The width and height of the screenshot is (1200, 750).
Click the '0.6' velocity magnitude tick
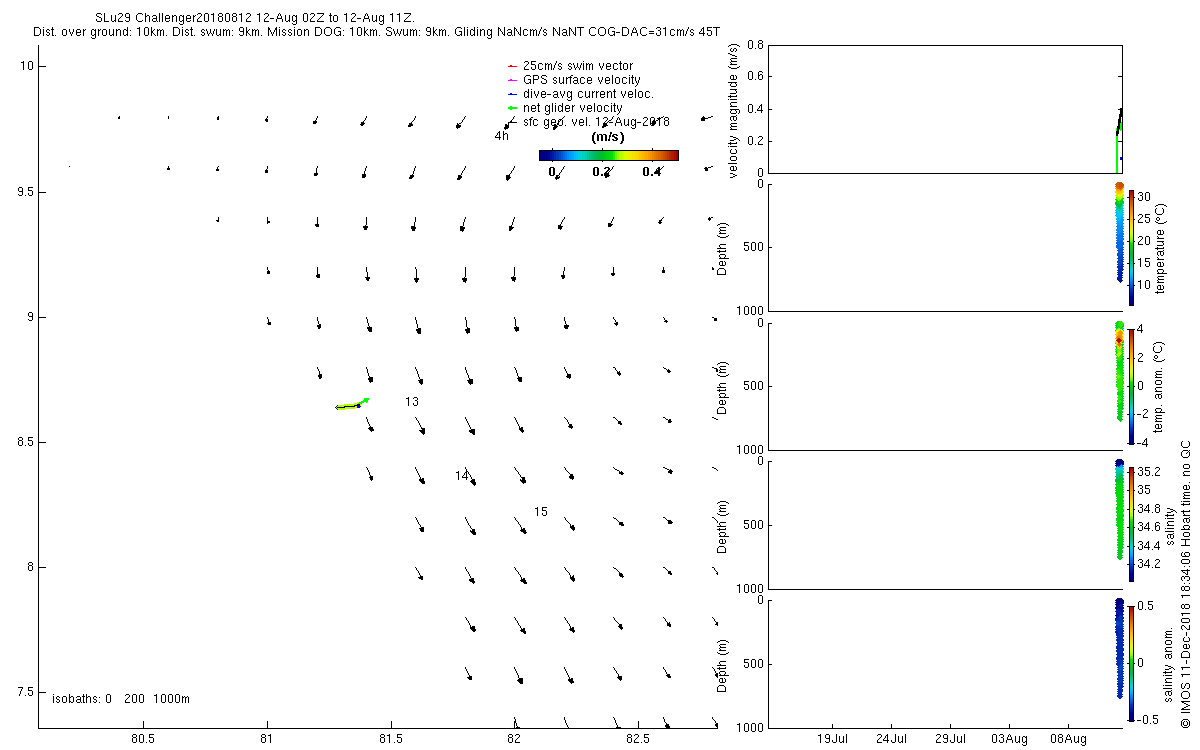pos(755,77)
